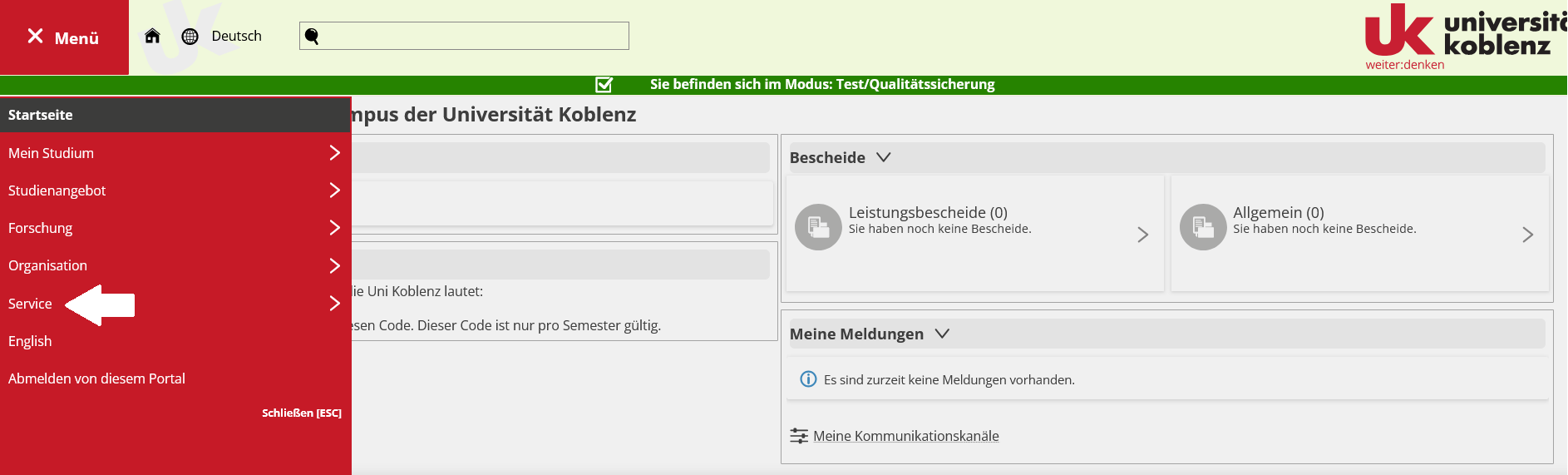The height and width of the screenshot is (475, 1568).
Task: Open Leistungsbescheide via its right arrow
Action: pos(1143,235)
